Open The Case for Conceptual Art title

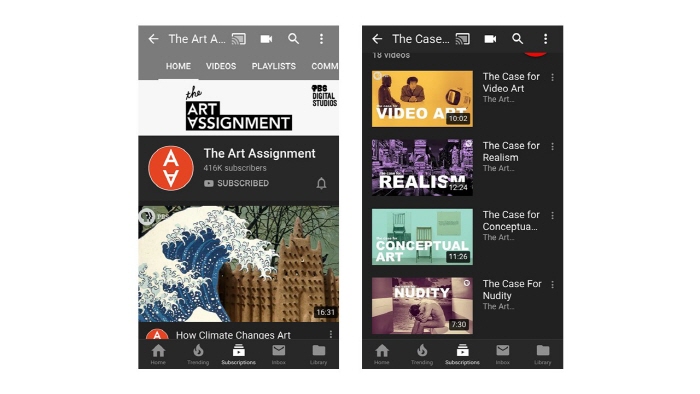(x=511, y=220)
